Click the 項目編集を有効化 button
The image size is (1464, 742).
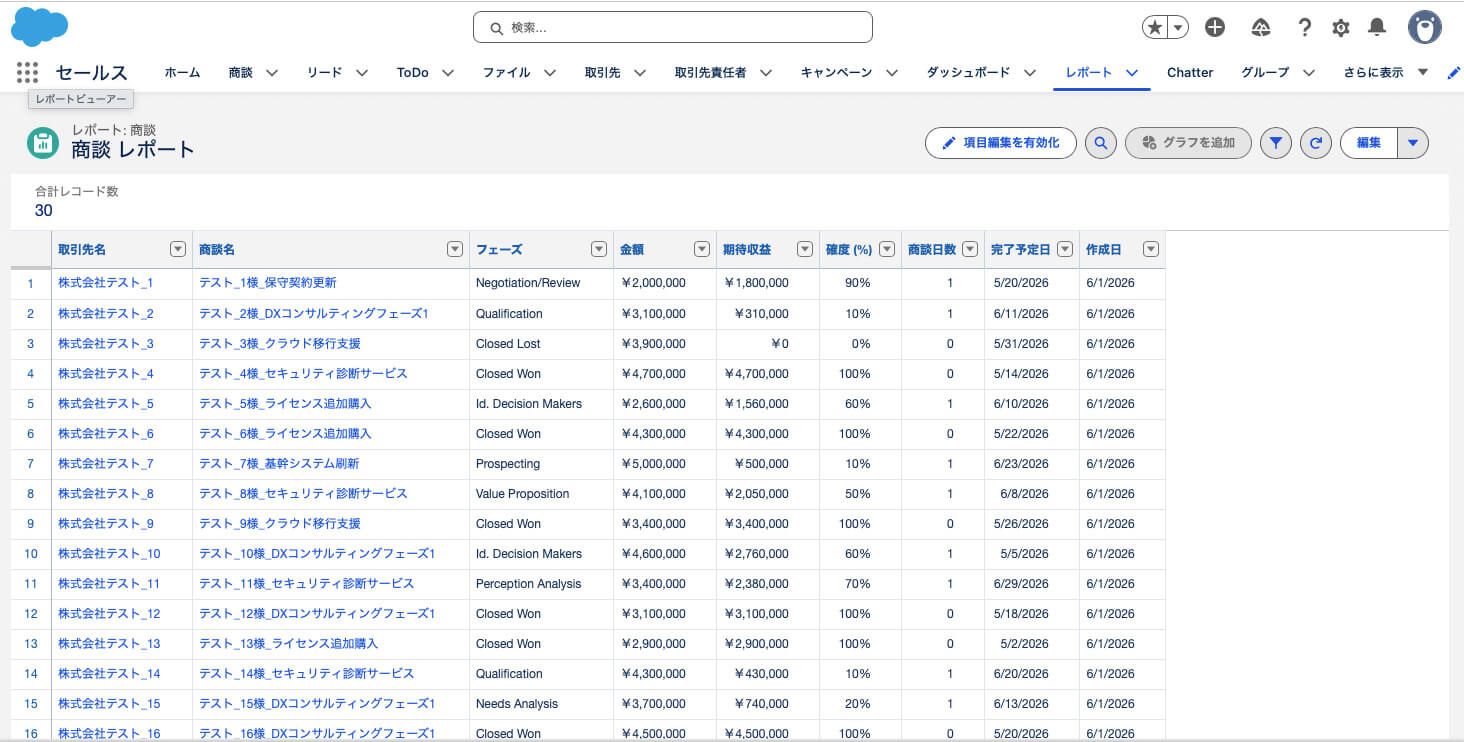(x=1001, y=143)
